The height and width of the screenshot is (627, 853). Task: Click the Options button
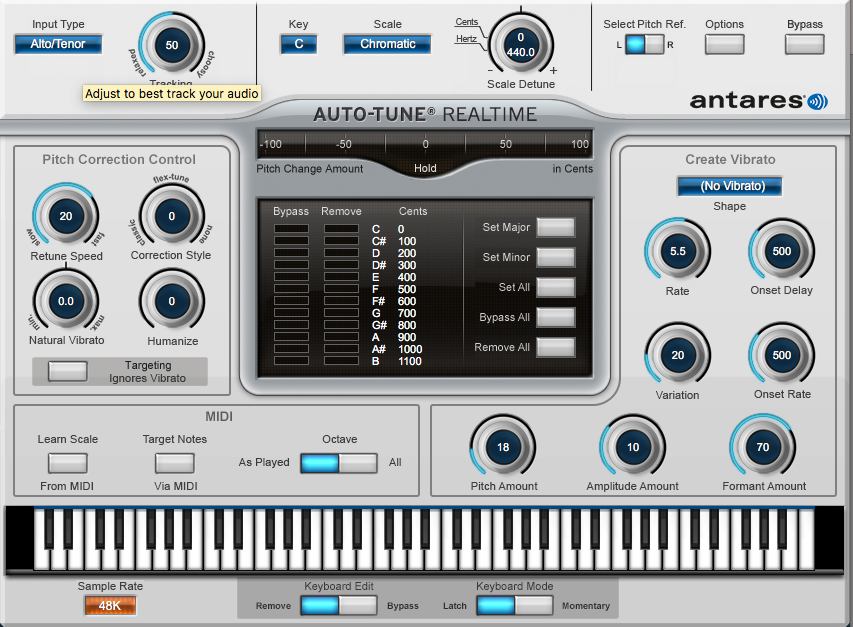pos(725,45)
